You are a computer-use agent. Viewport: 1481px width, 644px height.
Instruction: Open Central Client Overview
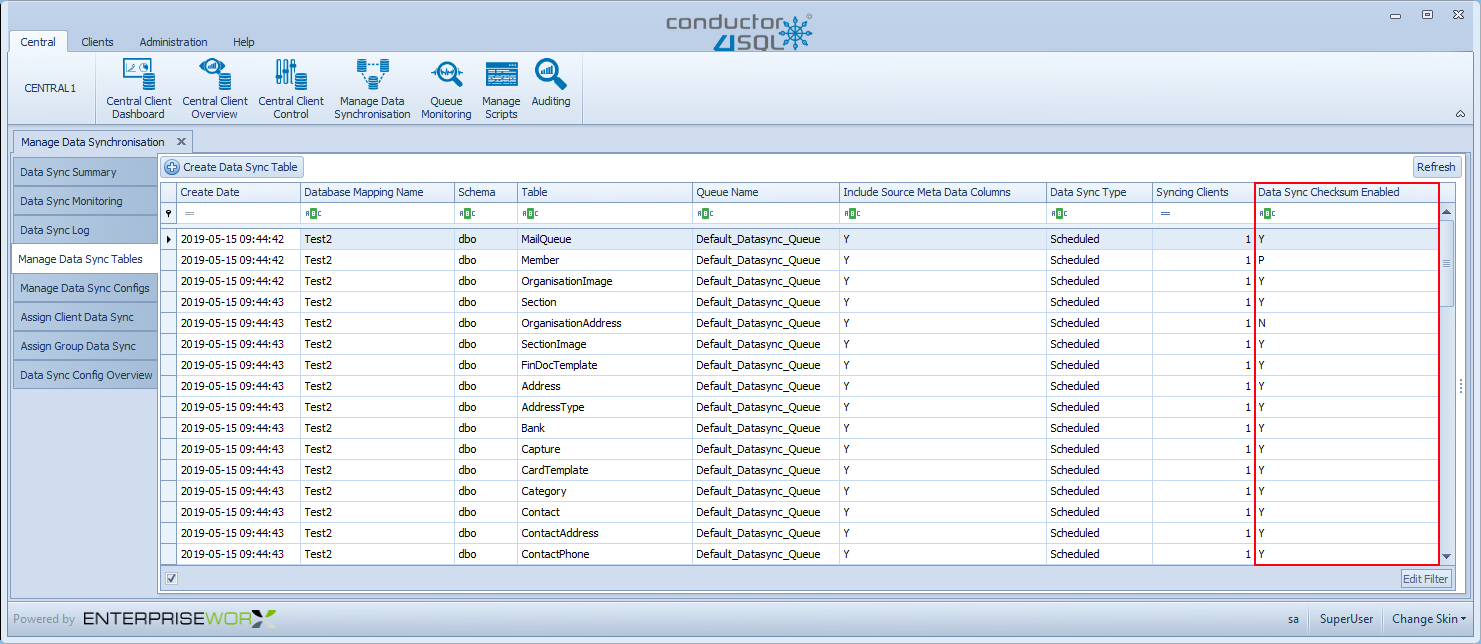pyautogui.click(x=215, y=88)
